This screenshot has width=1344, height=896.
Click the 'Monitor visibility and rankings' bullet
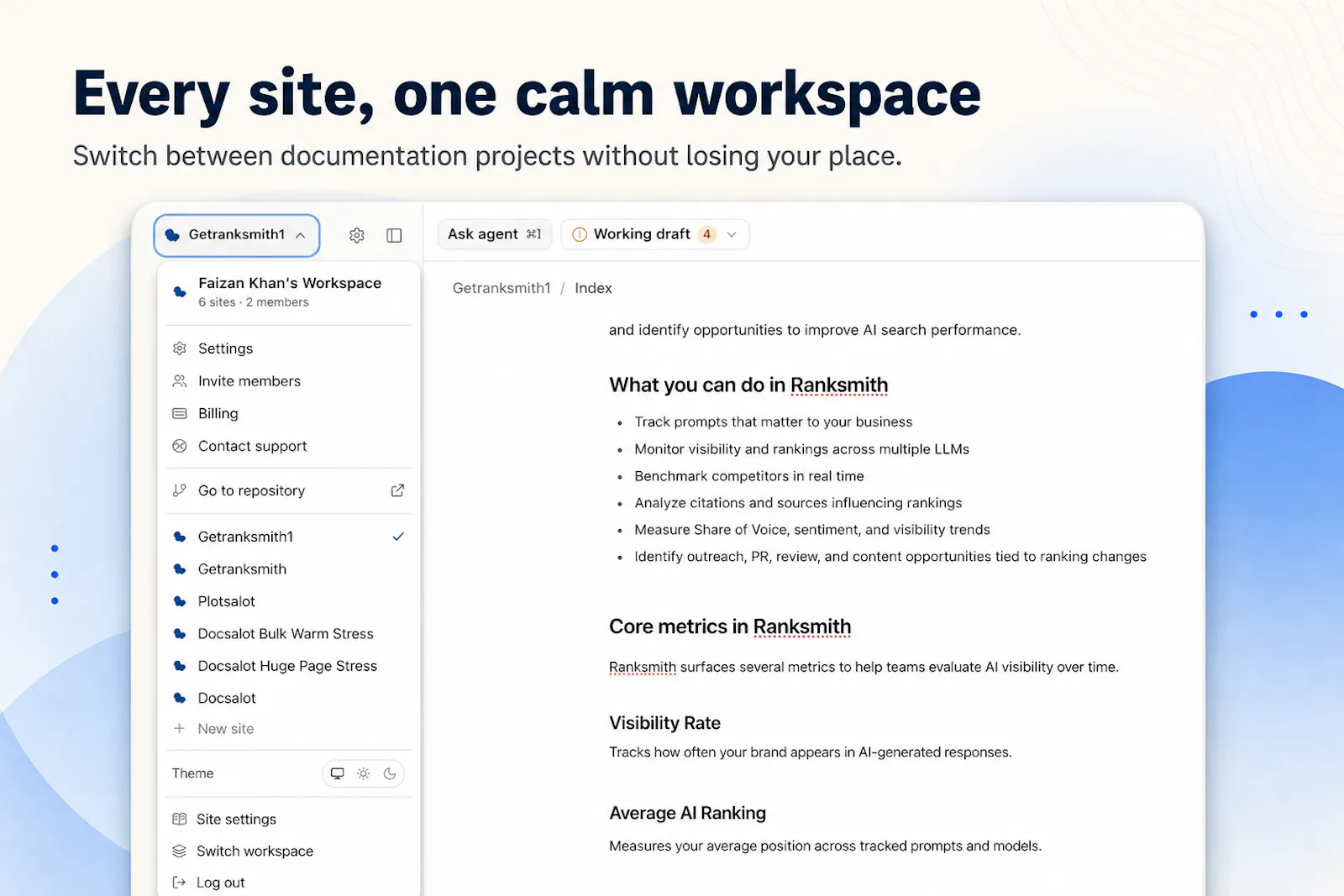[x=802, y=449]
